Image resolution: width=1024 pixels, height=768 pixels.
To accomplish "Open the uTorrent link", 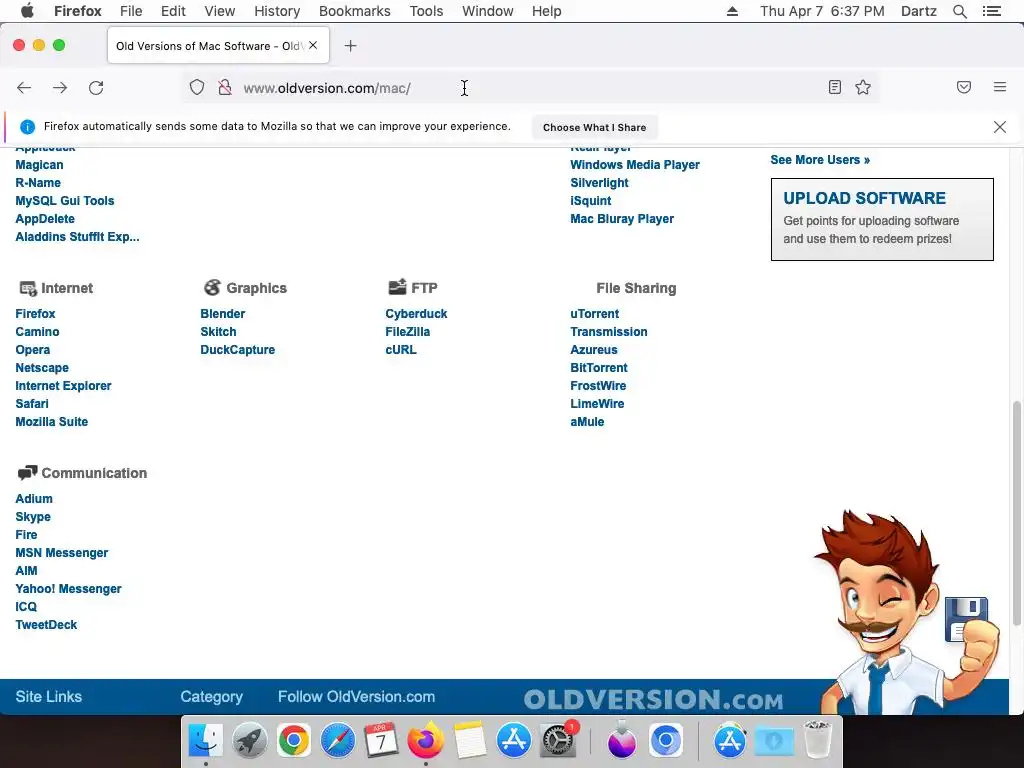I will point(594,314).
